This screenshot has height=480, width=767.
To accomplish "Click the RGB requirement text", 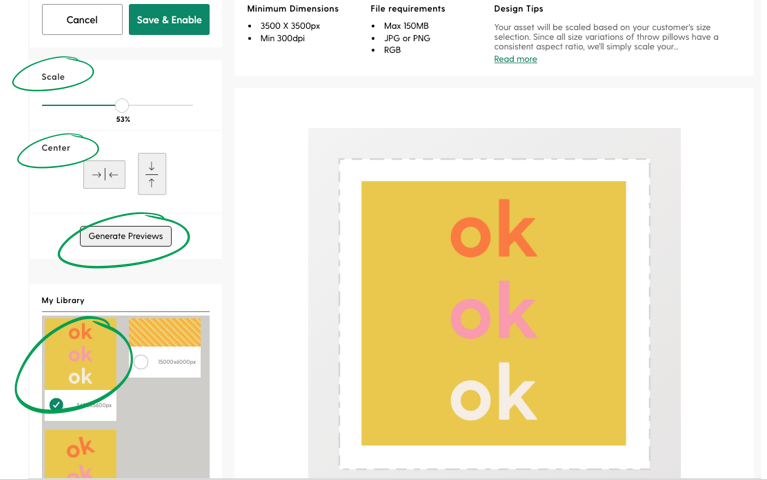I will 392,50.
